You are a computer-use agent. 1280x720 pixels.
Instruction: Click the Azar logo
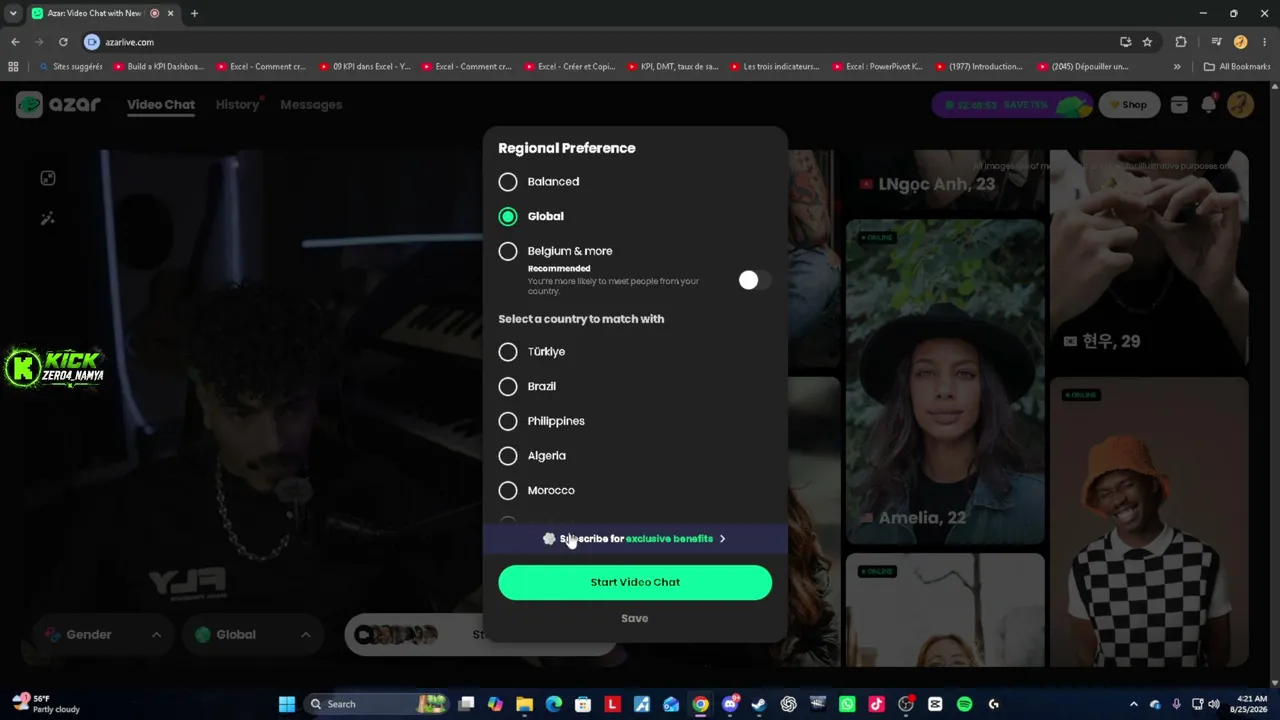coord(59,104)
